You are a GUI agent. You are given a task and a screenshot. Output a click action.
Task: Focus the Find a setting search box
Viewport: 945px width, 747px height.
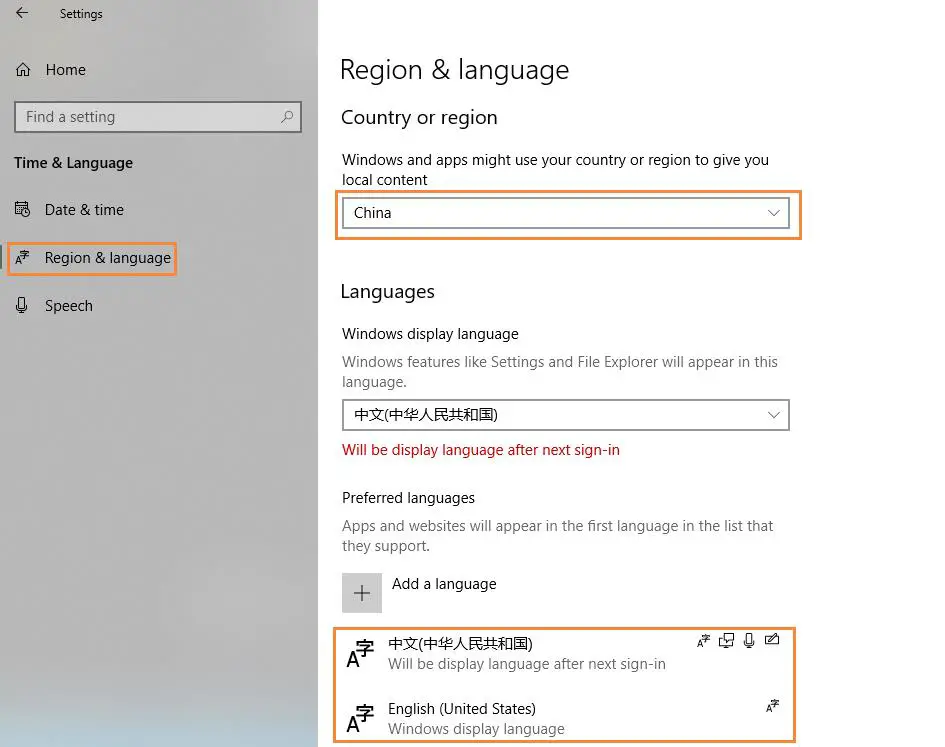(158, 117)
